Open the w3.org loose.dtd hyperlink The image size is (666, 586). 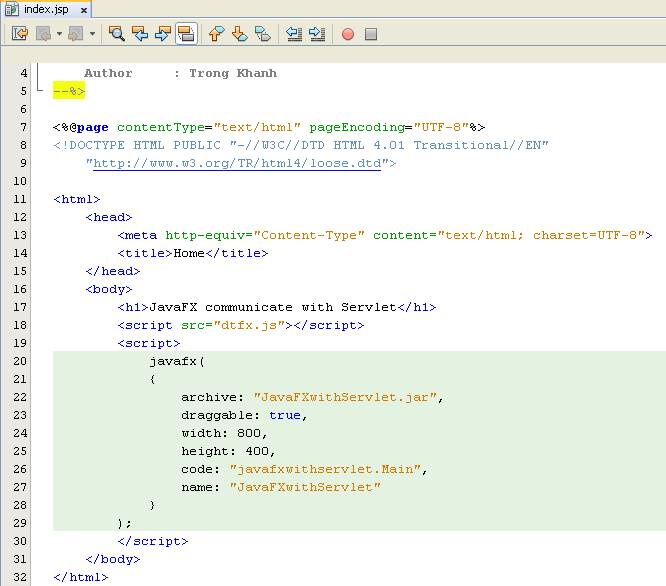click(237, 163)
